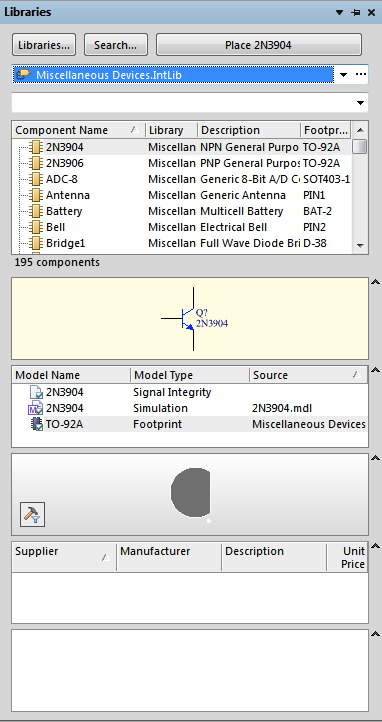
Task: Collapse the model list section
Action: click(376, 370)
